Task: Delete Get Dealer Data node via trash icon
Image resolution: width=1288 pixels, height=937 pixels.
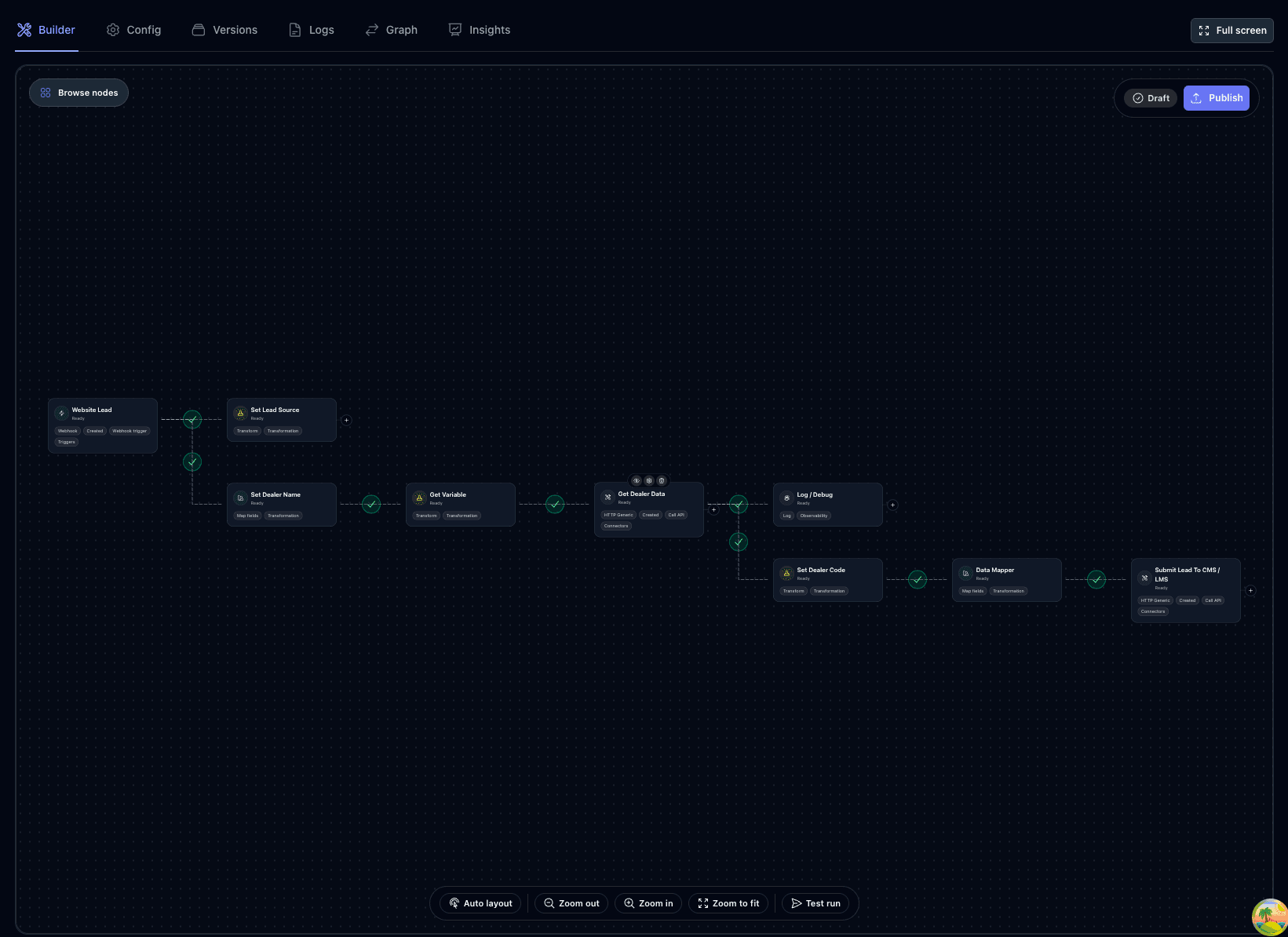Action: pos(662,480)
